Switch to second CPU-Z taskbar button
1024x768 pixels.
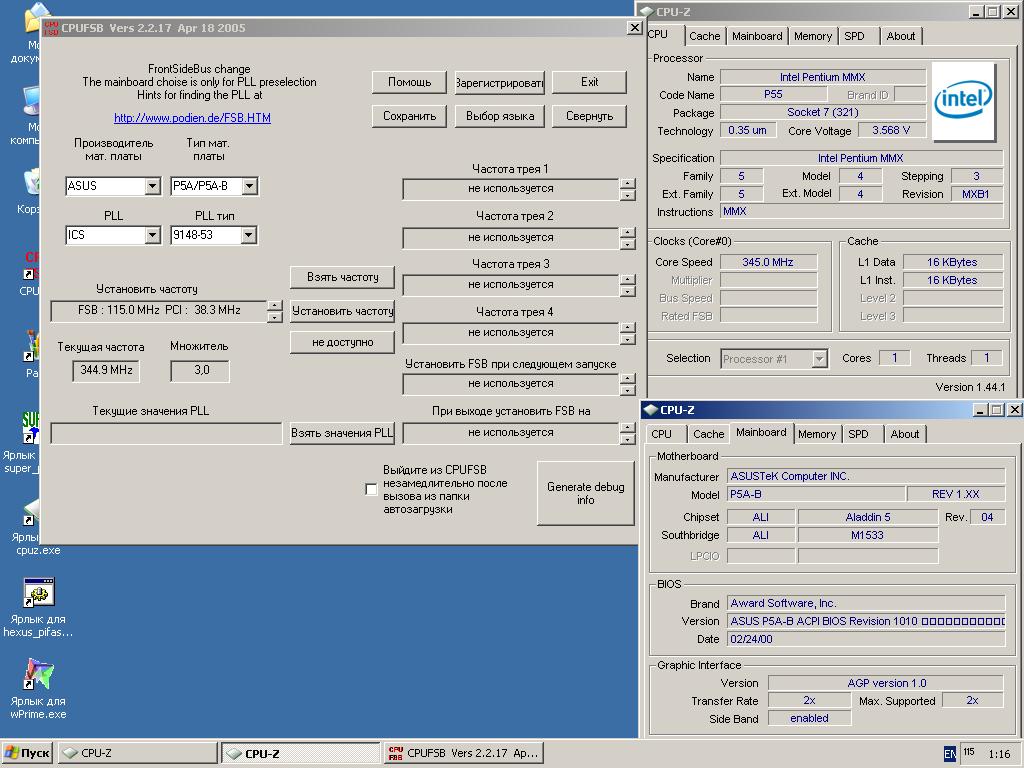coord(301,753)
